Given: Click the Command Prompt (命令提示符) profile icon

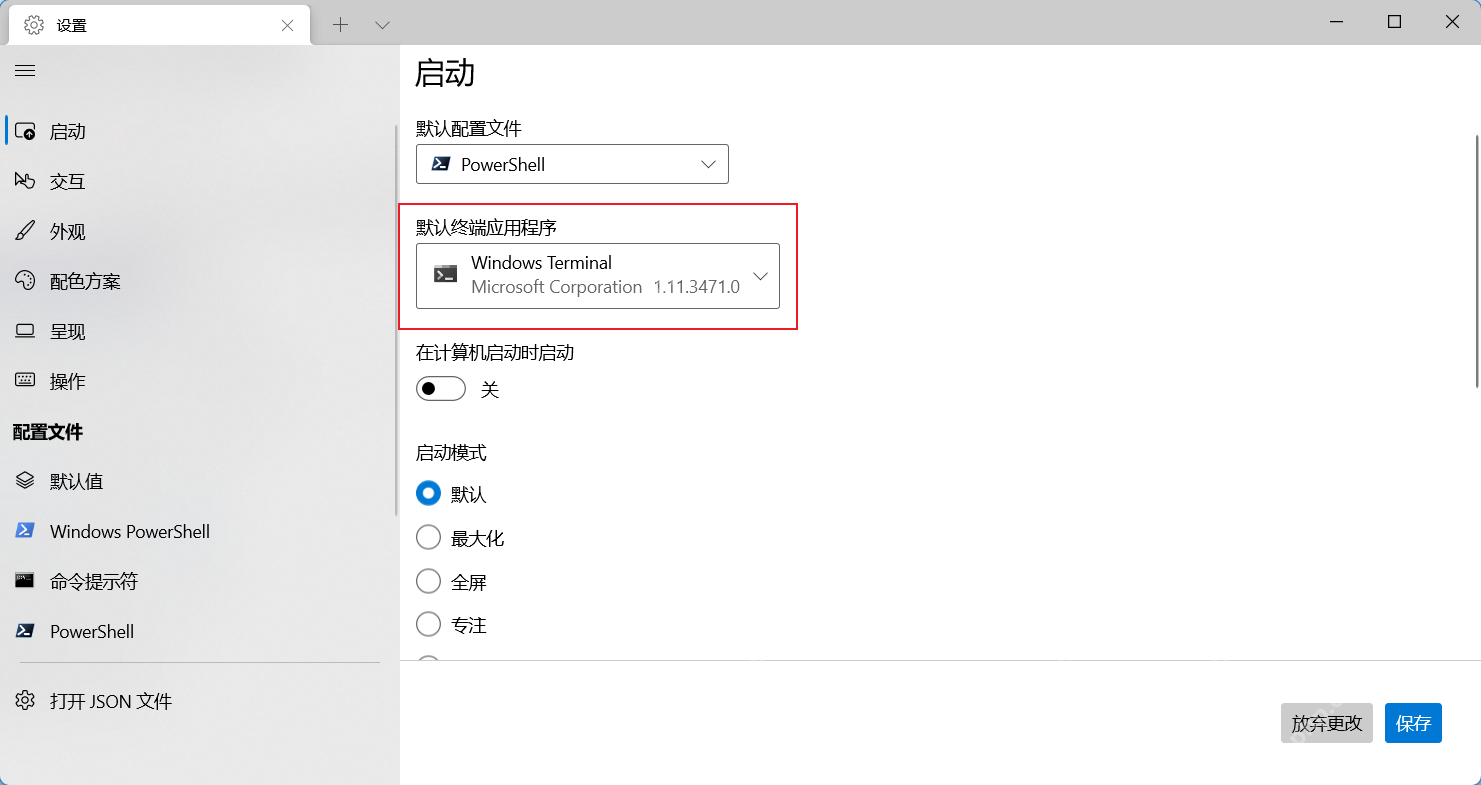Looking at the screenshot, I should pyautogui.click(x=25, y=580).
